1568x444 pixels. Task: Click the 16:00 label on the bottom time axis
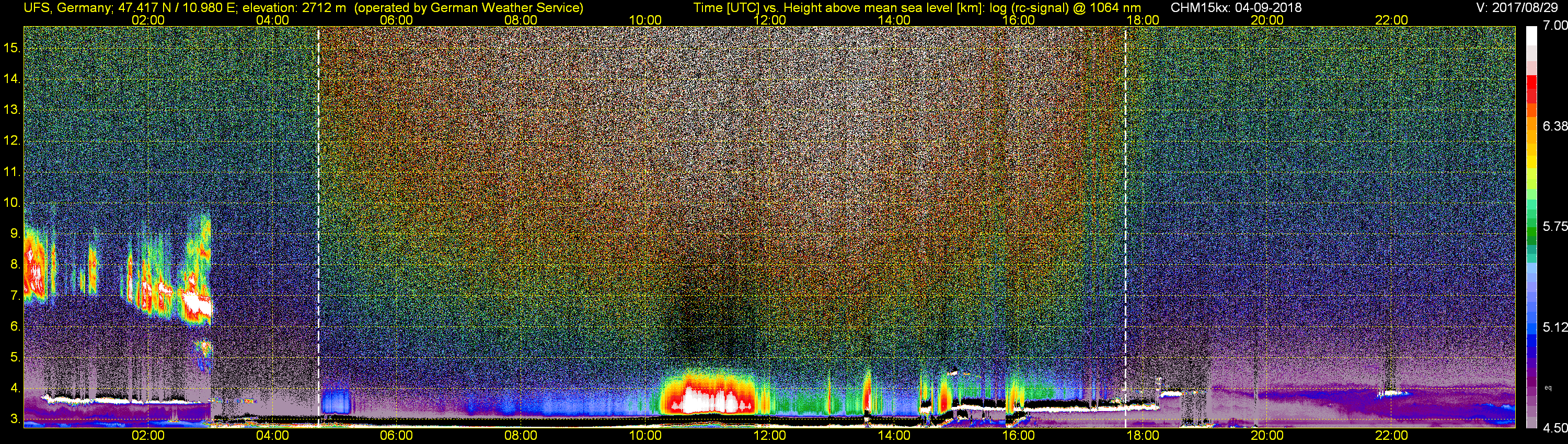[x=1018, y=436]
